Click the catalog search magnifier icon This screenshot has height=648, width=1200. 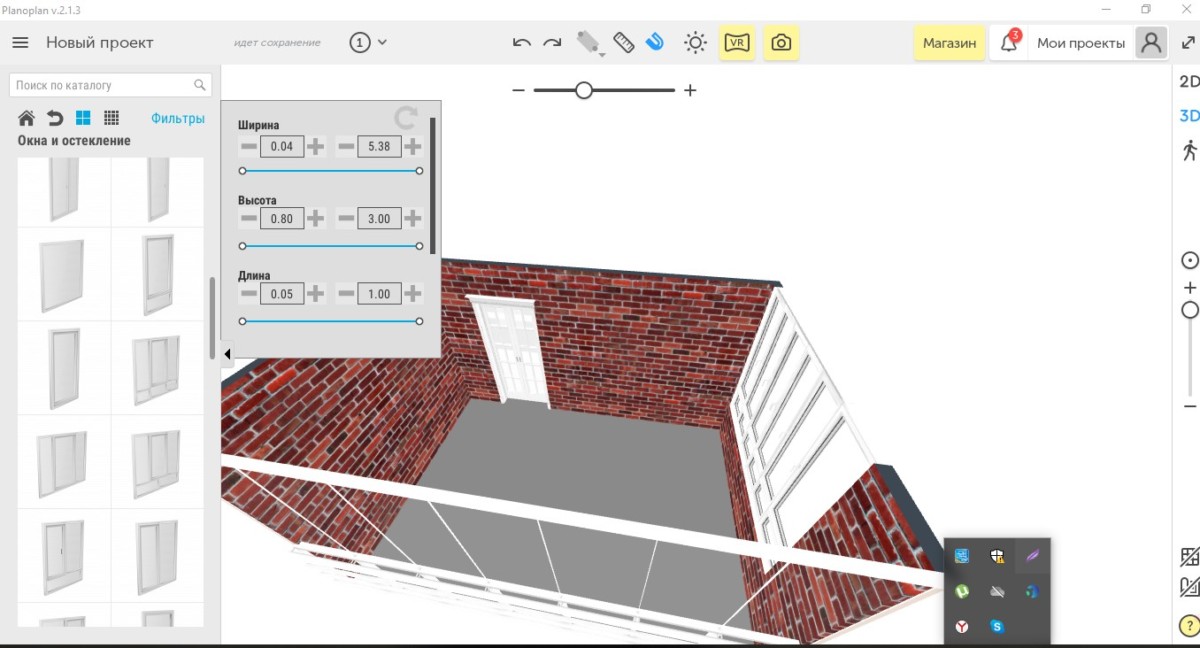(200, 85)
